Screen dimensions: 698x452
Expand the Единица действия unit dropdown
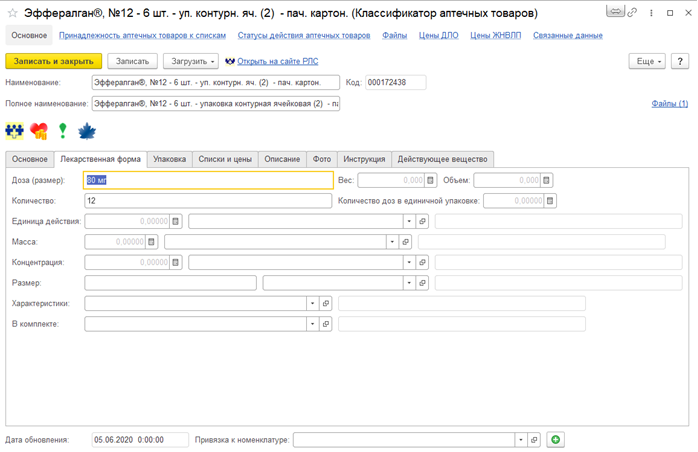(409, 221)
